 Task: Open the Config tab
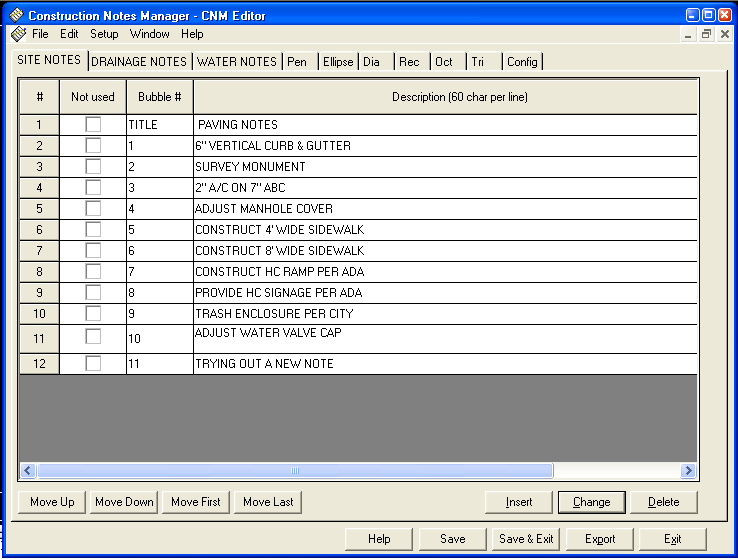click(522, 62)
